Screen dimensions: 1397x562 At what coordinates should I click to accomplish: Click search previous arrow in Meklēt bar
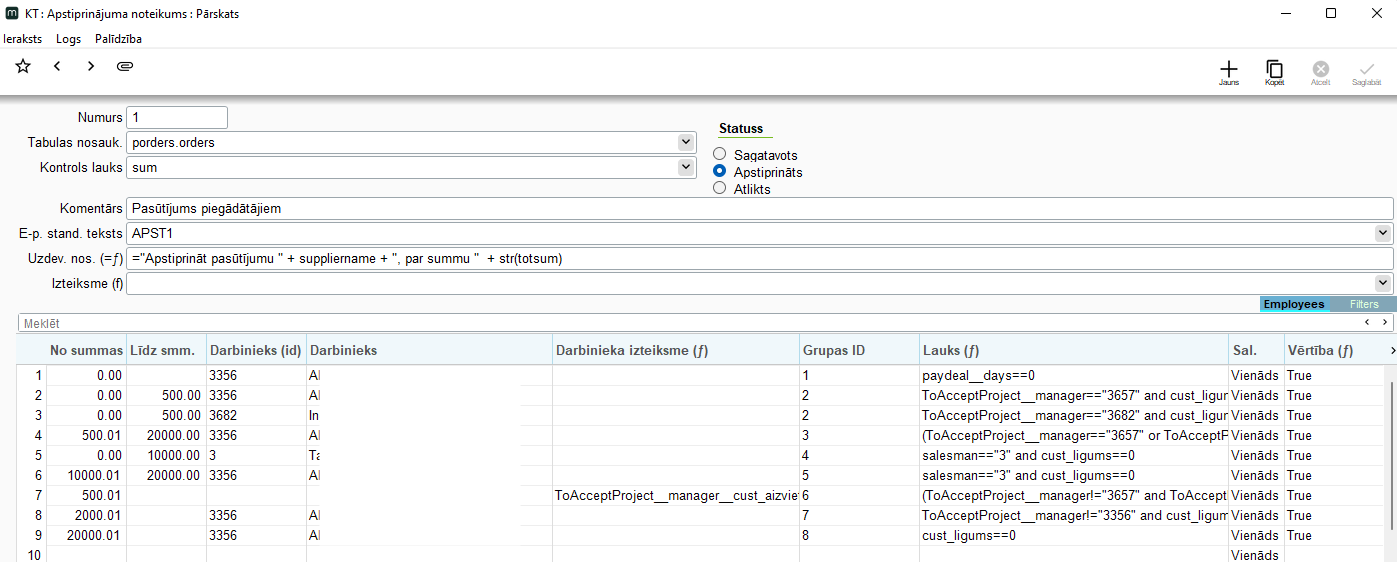click(x=1369, y=323)
